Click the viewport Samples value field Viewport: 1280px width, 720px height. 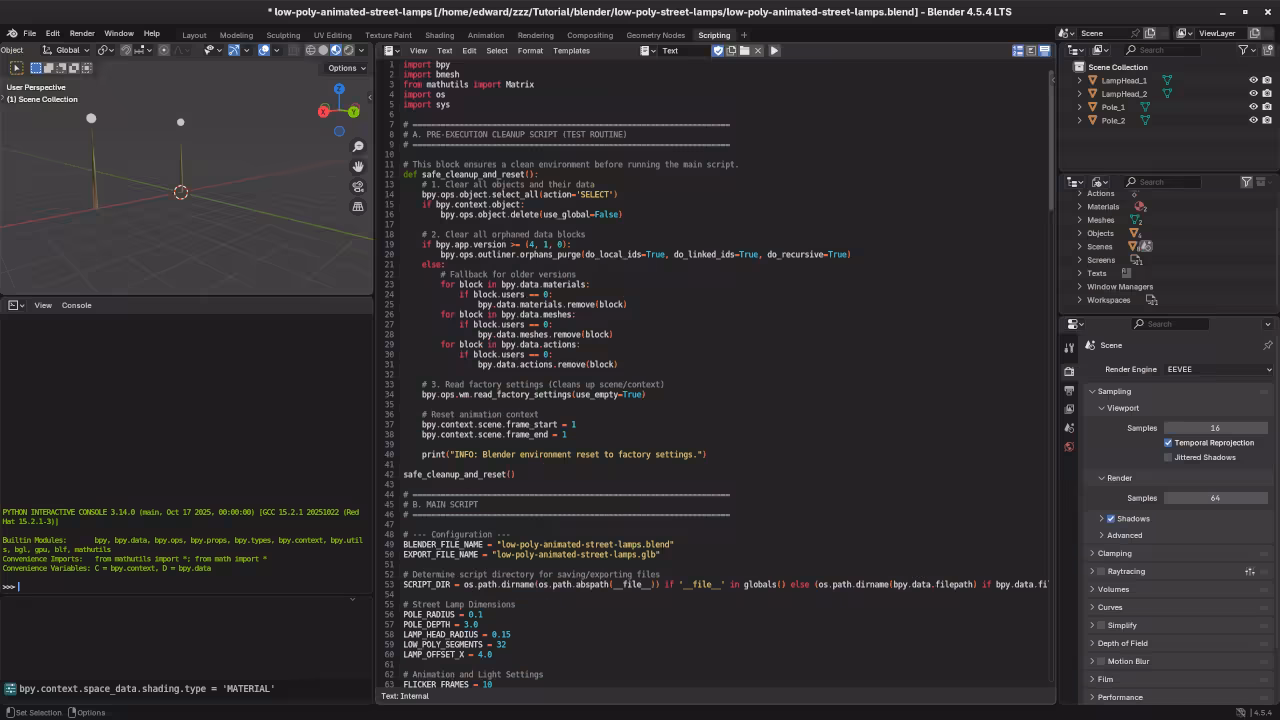coord(1214,428)
